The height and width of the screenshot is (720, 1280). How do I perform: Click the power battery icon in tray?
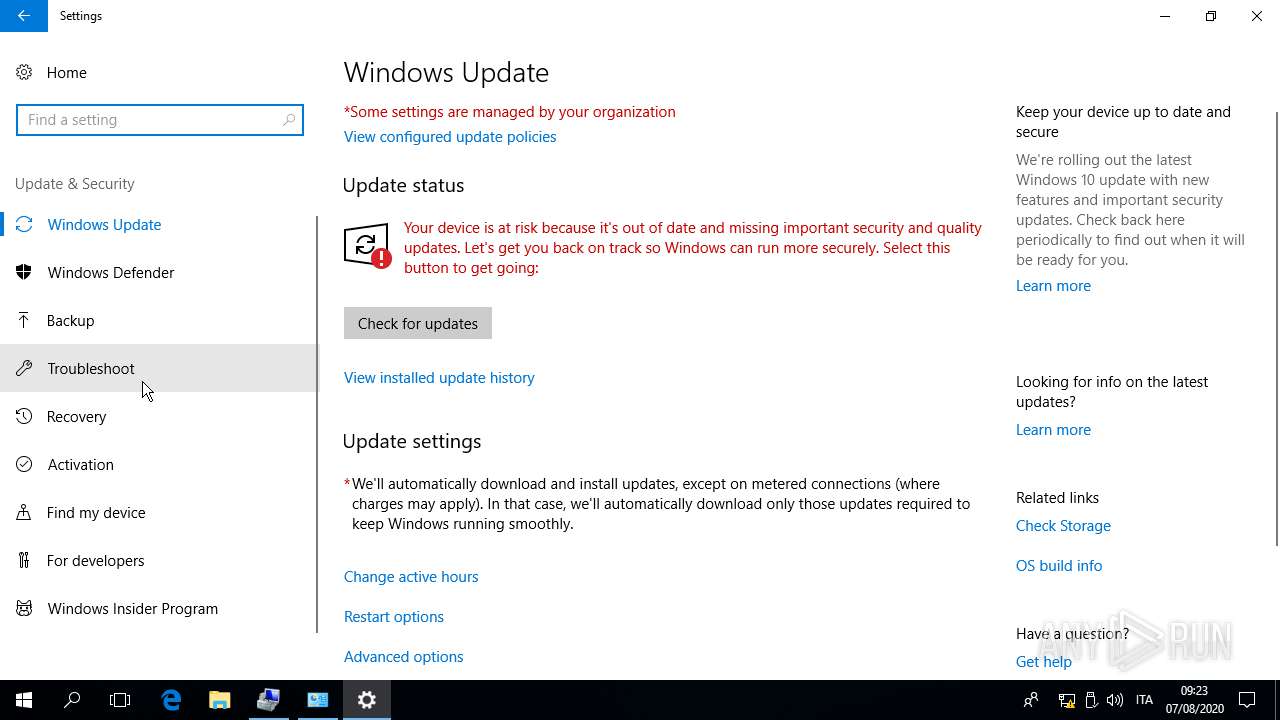[x=1091, y=700]
